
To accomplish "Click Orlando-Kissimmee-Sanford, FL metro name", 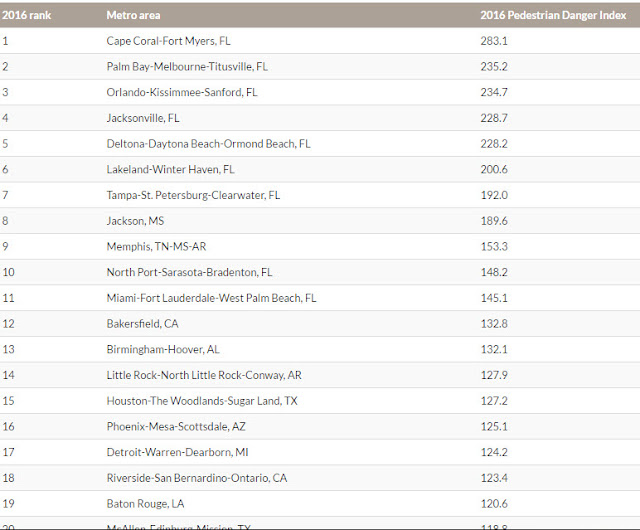I will click(182, 92).
